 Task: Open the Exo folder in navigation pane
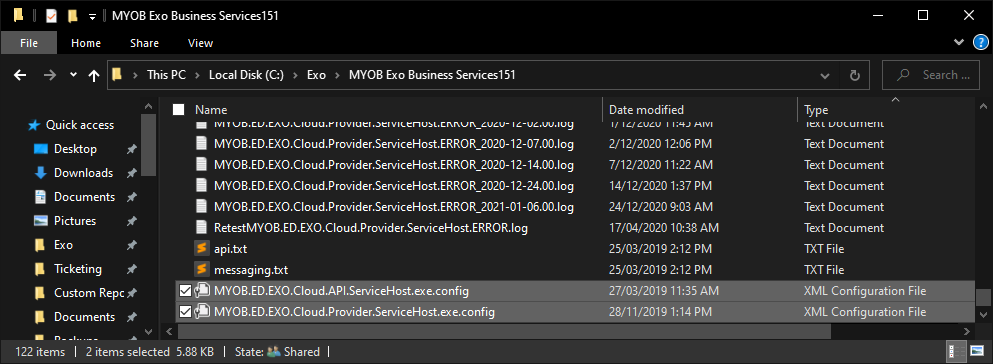pyautogui.click(x=63, y=245)
